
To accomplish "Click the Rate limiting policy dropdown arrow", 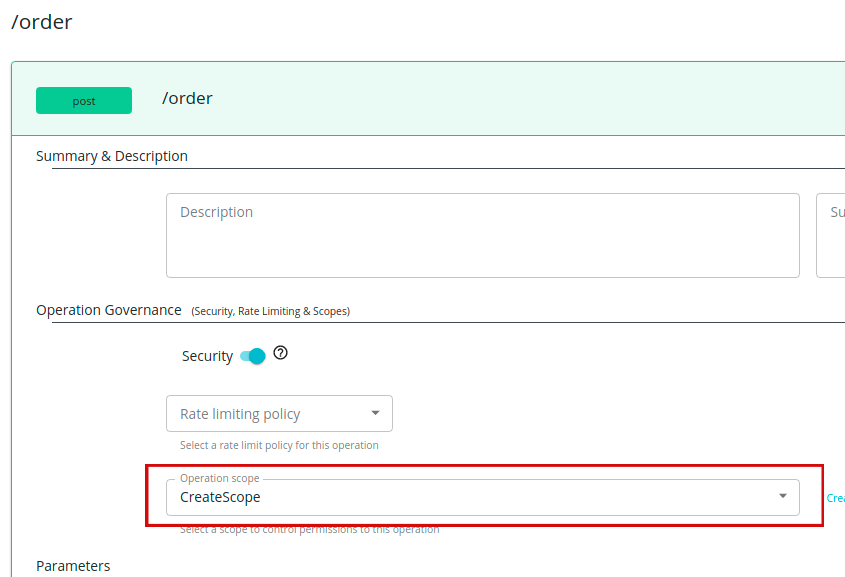I will click(377, 413).
